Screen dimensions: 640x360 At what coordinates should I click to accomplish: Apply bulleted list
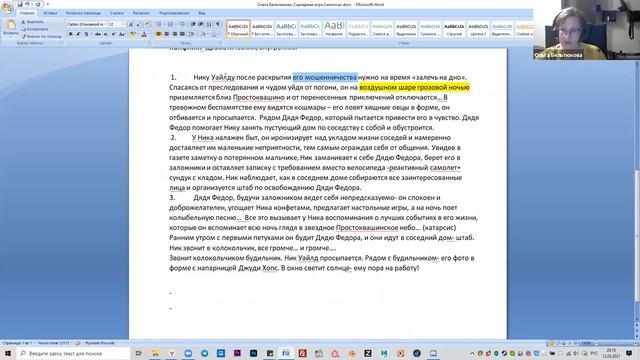(x=159, y=24)
